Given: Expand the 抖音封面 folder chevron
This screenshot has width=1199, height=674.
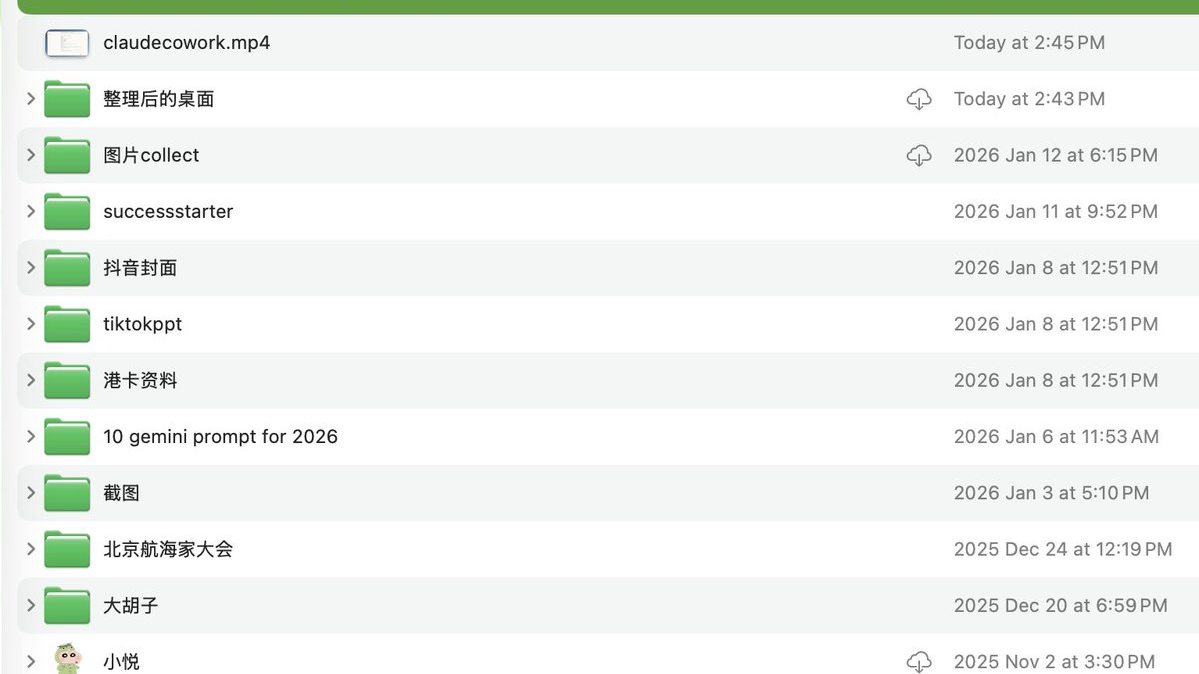Looking at the screenshot, I should (x=31, y=268).
